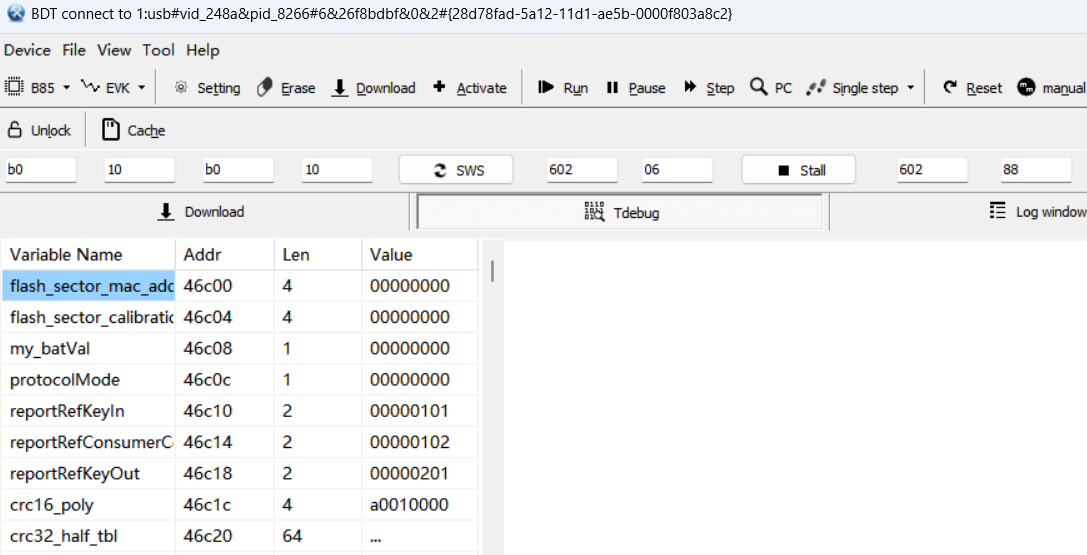Image resolution: width=1087 pixels, height=555 pixels.
Task: Click value 00000201 of reportRefKeyOut
Action: pos(419,473)
